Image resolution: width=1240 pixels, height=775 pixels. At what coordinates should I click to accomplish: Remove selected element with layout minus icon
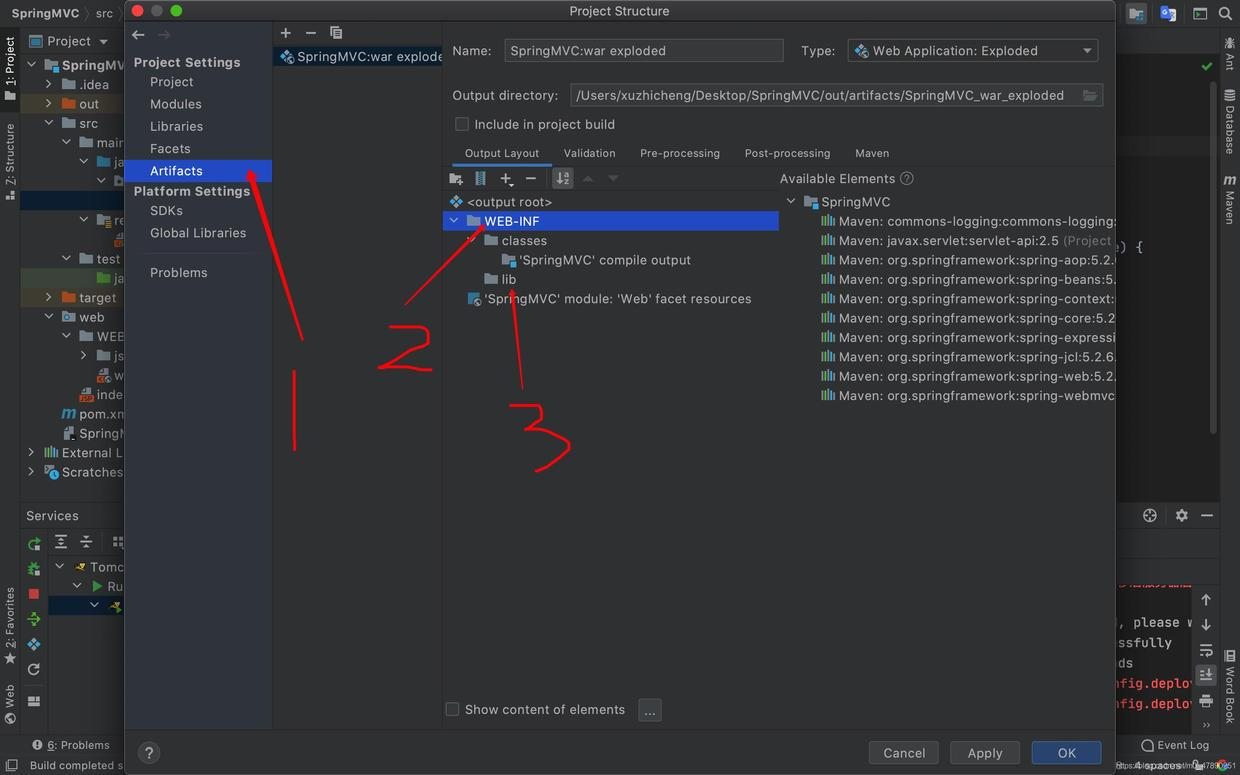pos(531,179)
